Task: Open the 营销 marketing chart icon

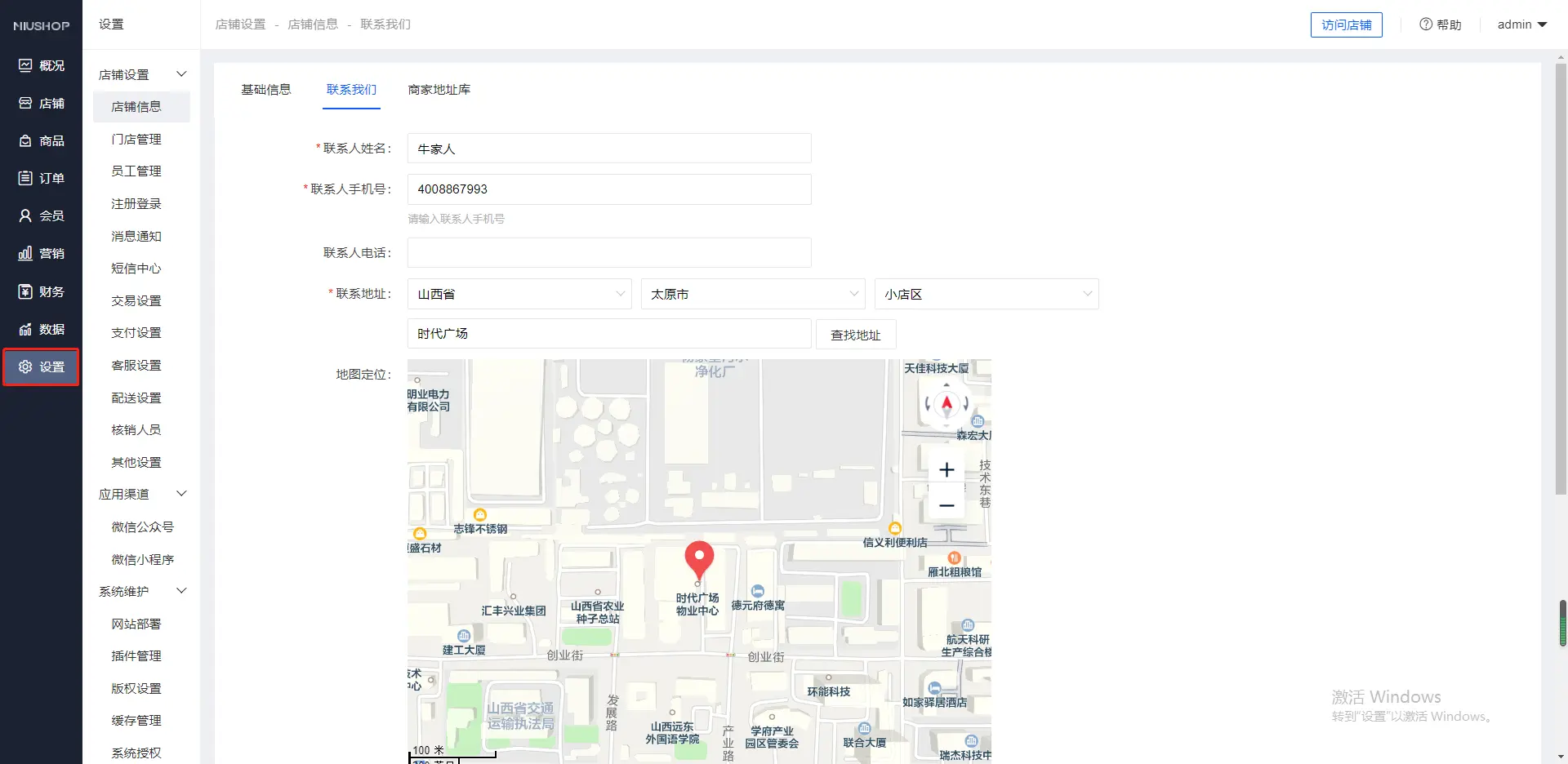Action: click(25, 254)
